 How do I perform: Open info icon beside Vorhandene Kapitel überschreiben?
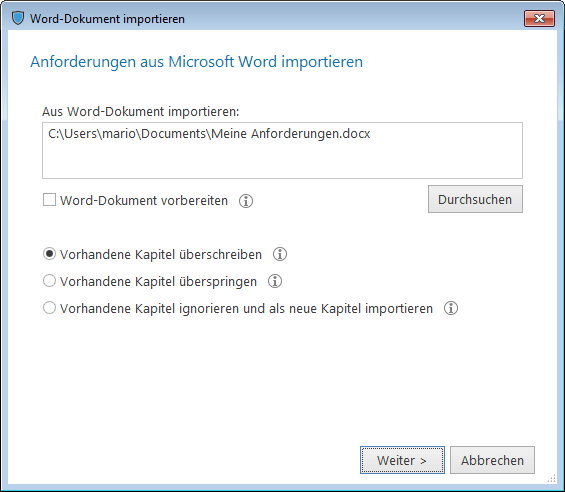(x=280, y=254)
